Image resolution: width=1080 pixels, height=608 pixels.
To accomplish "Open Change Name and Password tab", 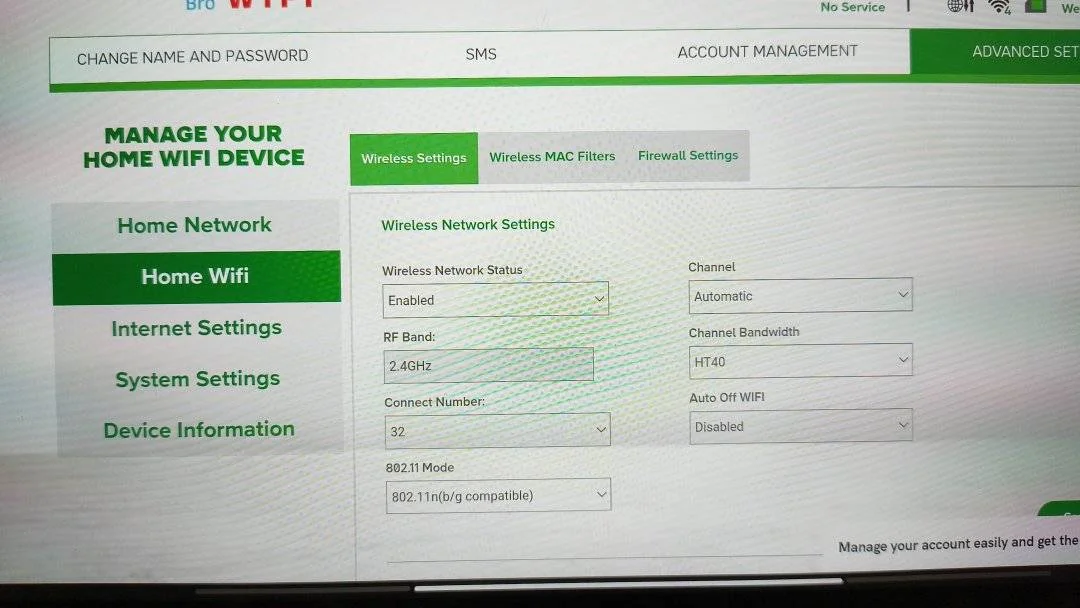I will 192,56.
